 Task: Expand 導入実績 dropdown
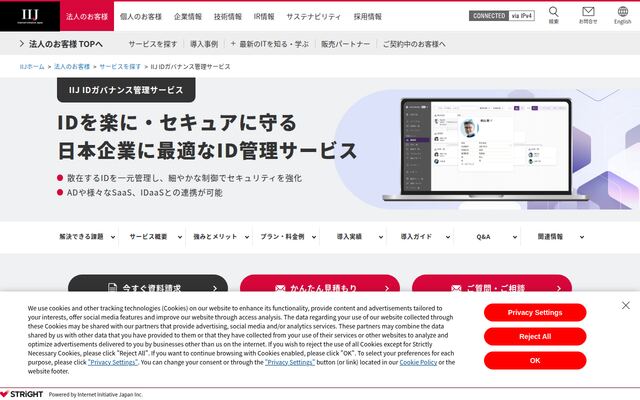[355, 237]
